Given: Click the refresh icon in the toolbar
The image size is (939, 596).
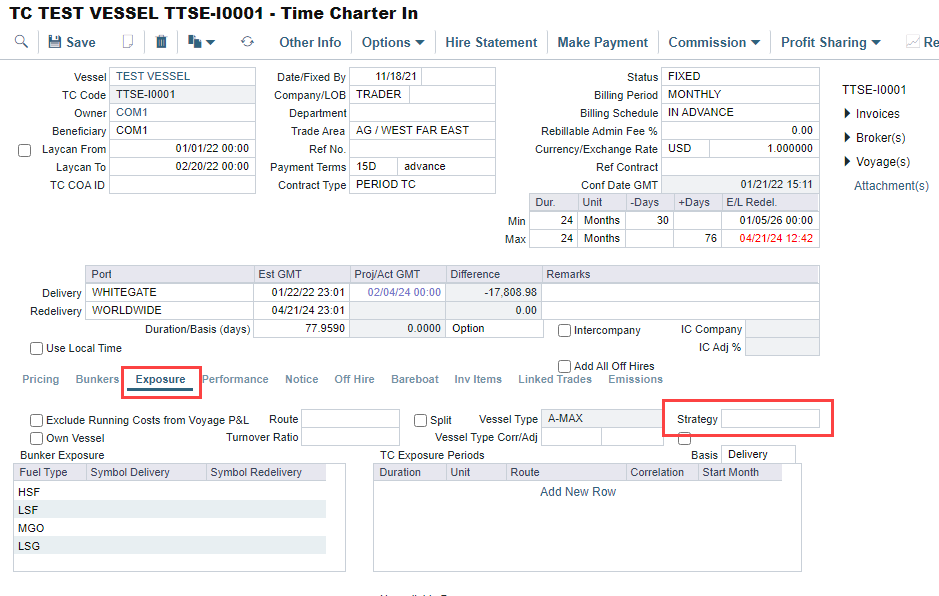Looking at the screenshot, I should (247, 42).
